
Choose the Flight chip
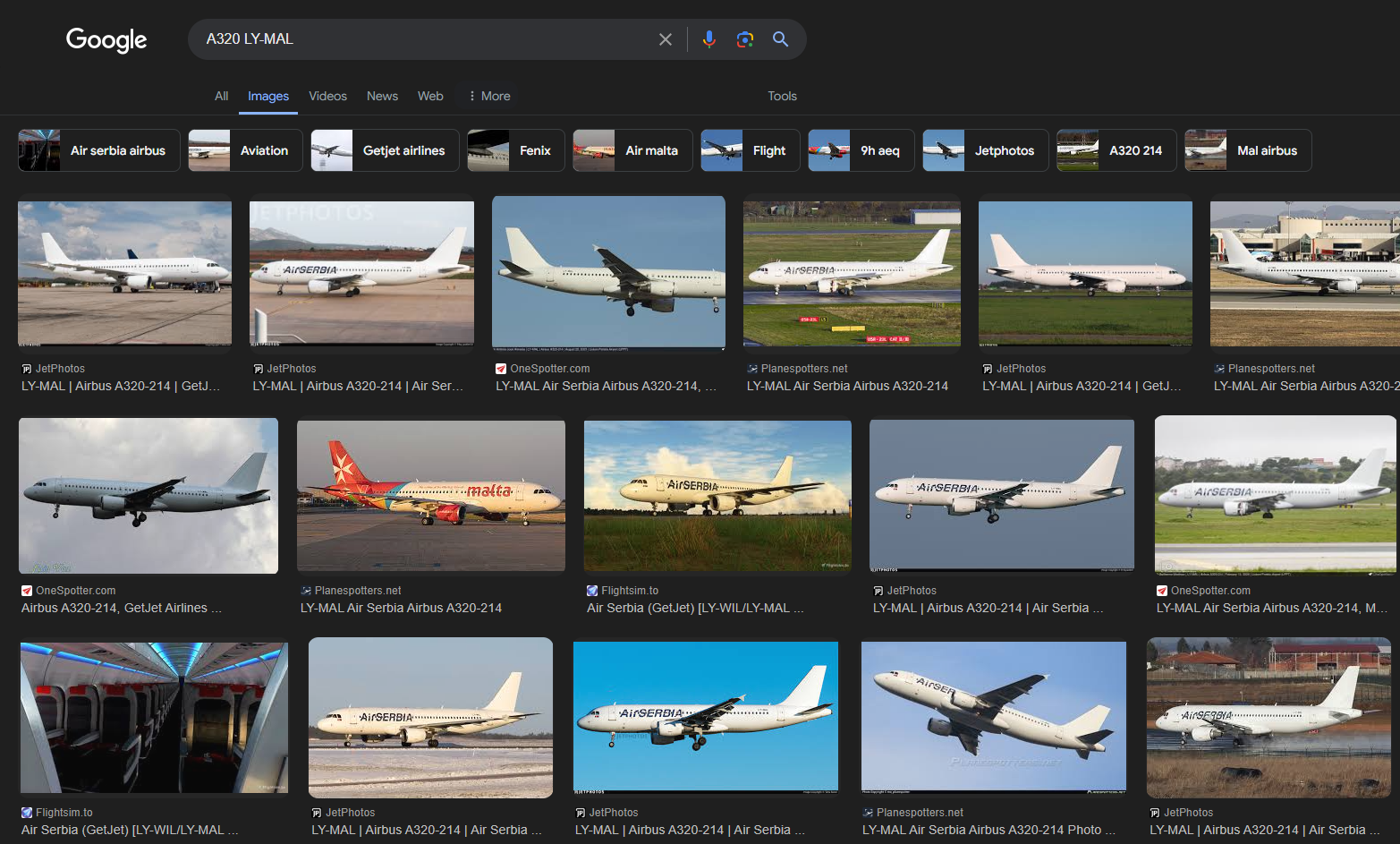click(751, 150)
